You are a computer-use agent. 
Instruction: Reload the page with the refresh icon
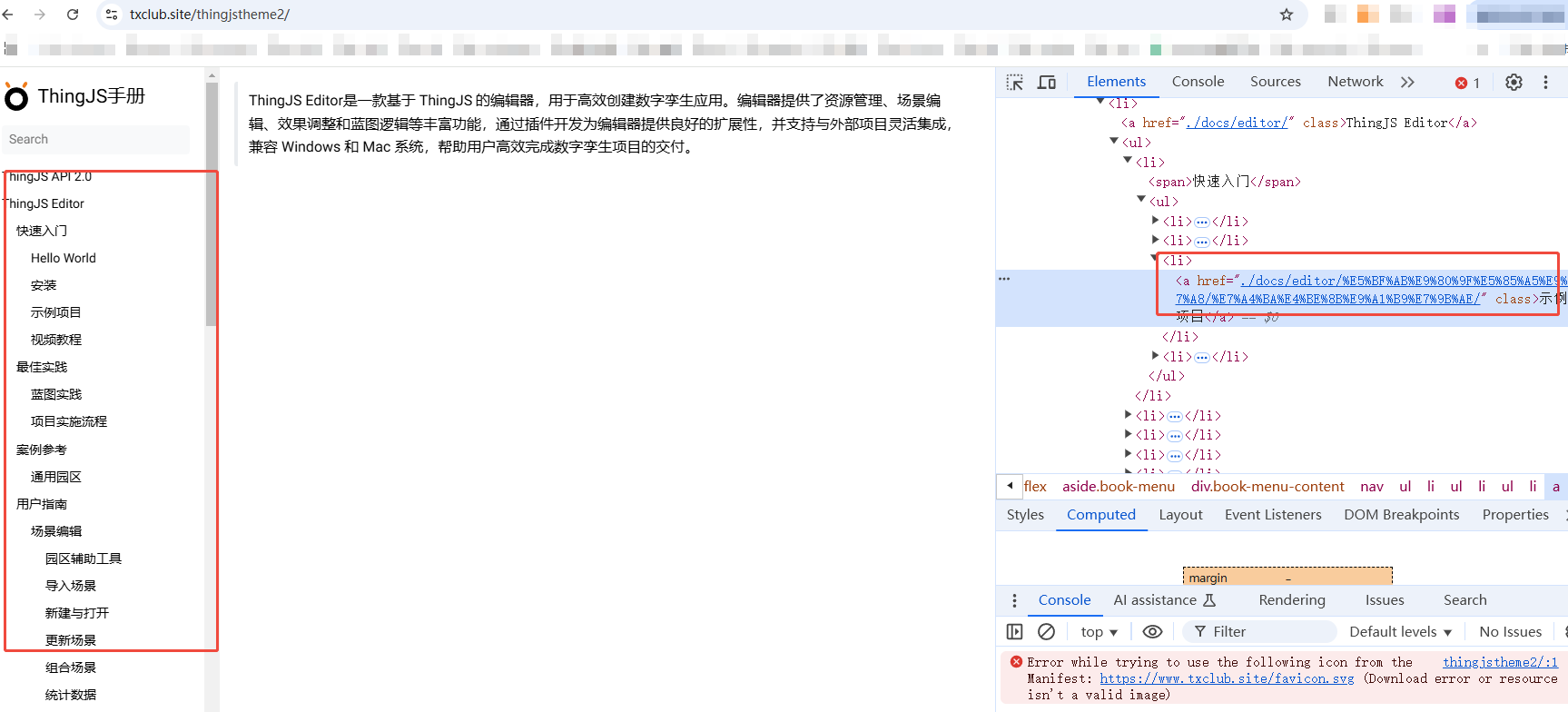pos(73,15)
